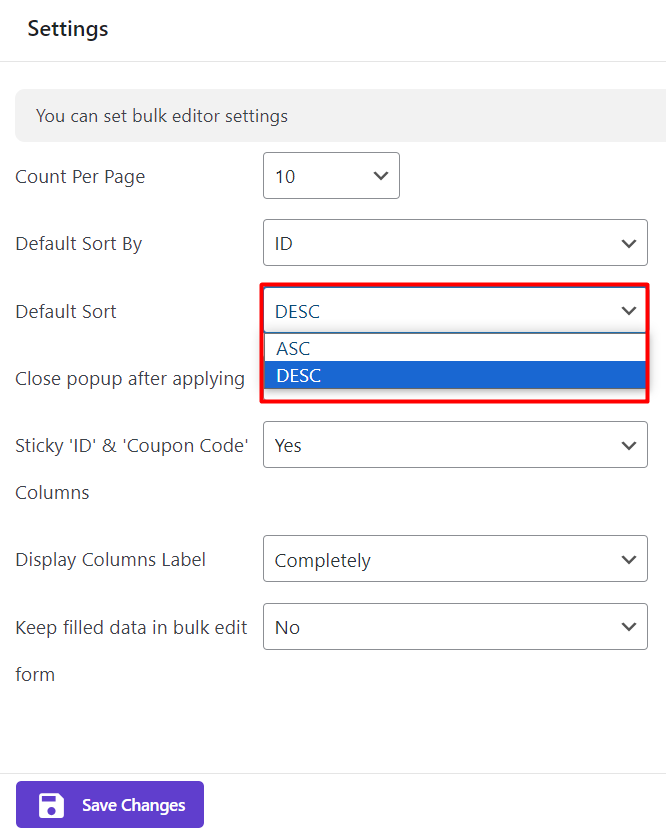Click the Display Columns Label text
The image size is (666, 834).
click(110, 560)
